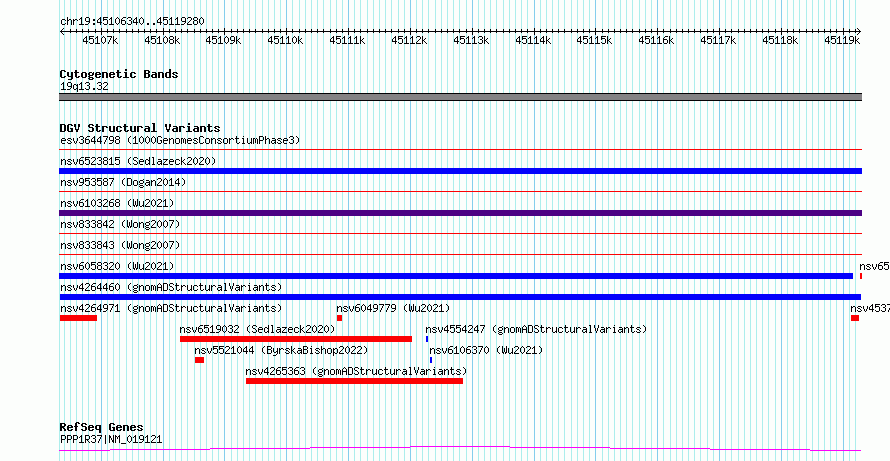
Task: Click the red nsv4537 block at right edge
Action: [x=855, y=318]
